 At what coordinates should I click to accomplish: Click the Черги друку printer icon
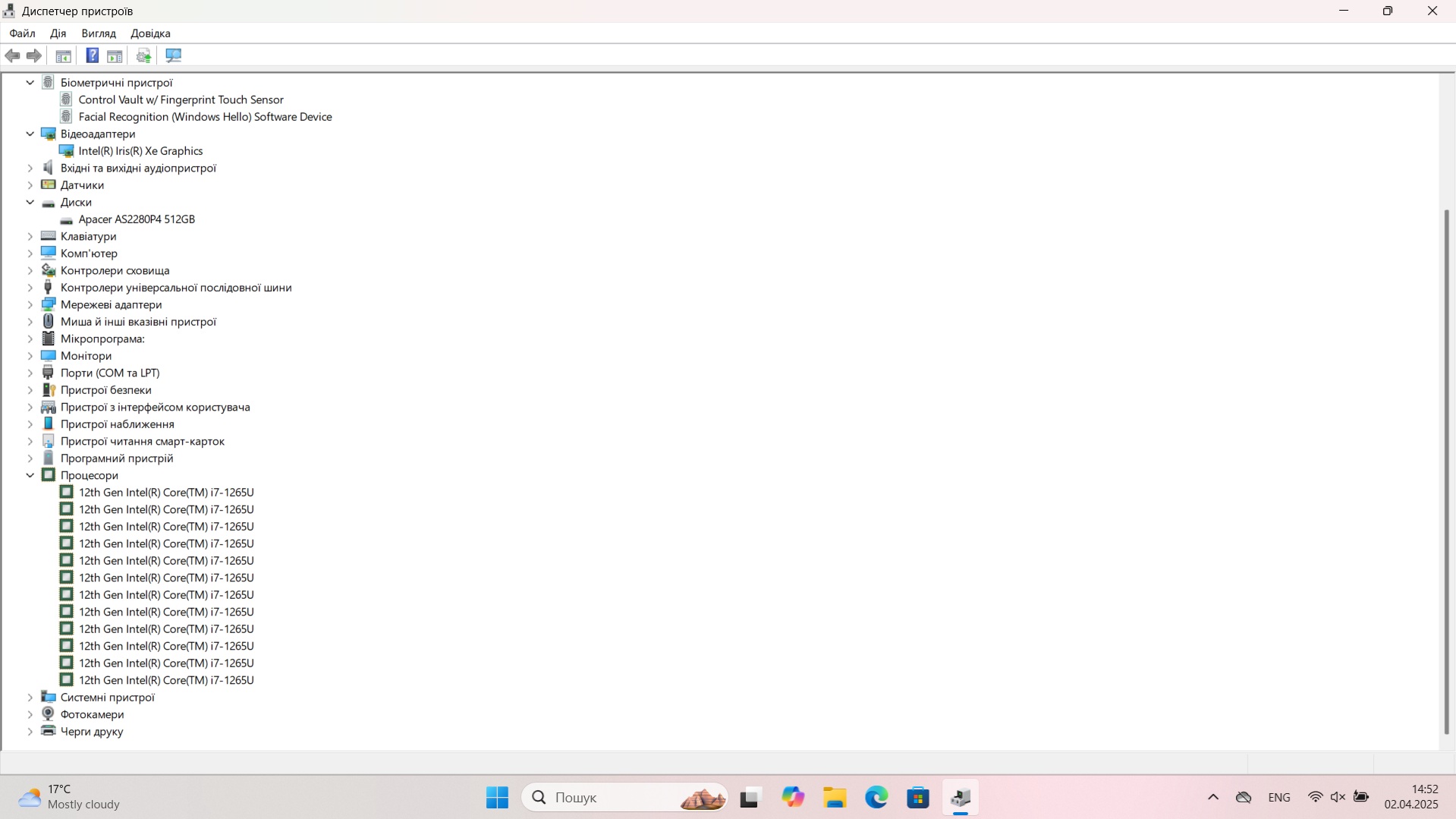click(x=49, y=731)
